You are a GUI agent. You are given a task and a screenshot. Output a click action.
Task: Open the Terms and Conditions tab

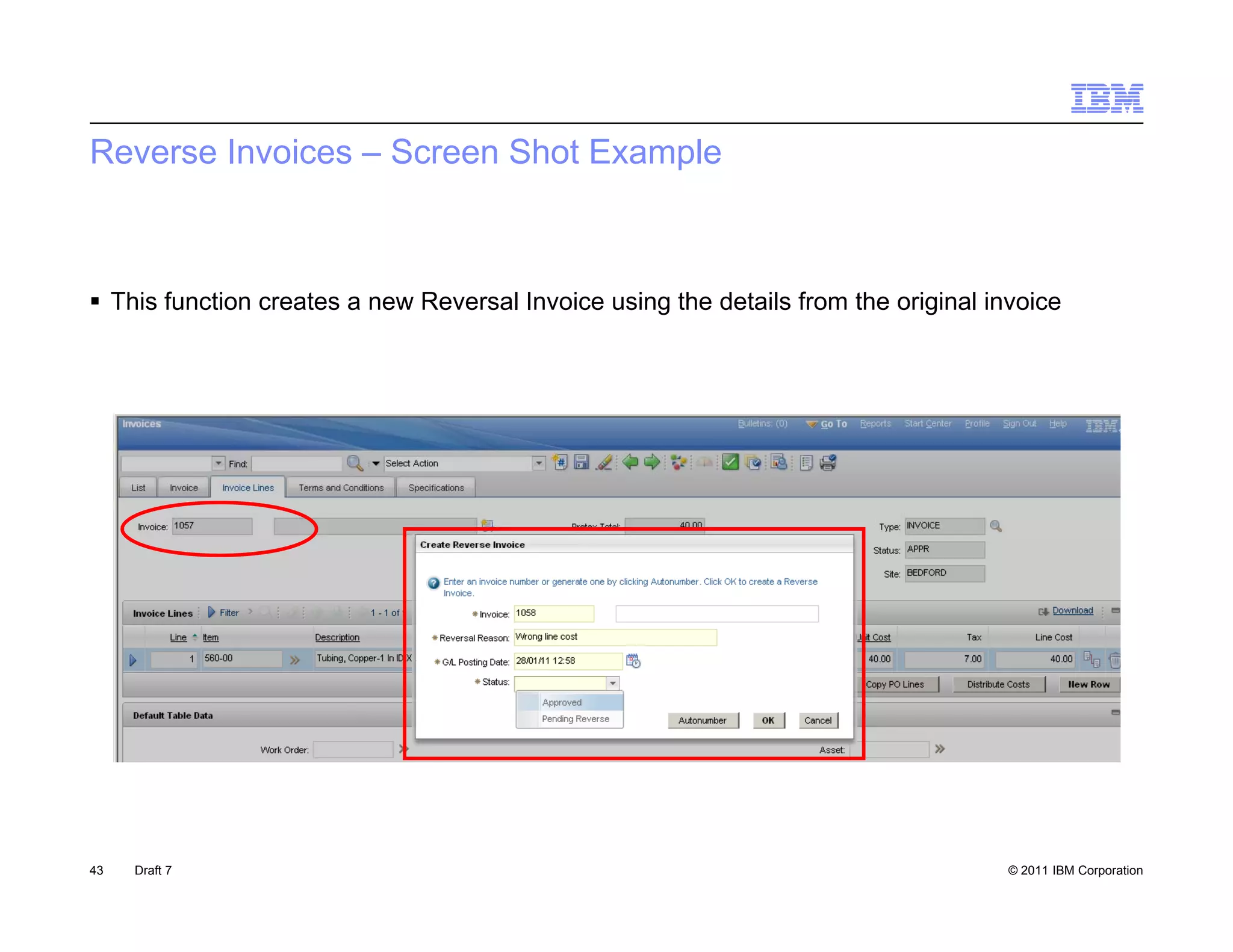point(341,487)
